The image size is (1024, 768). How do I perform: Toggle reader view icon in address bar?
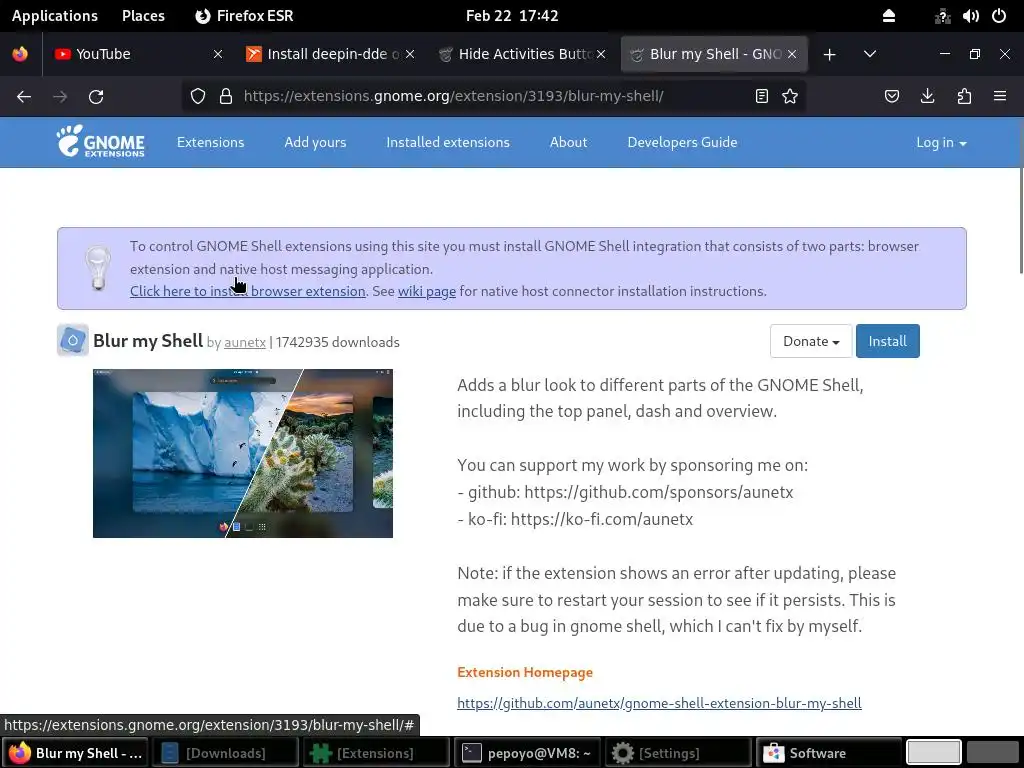(x=761, y=97)
